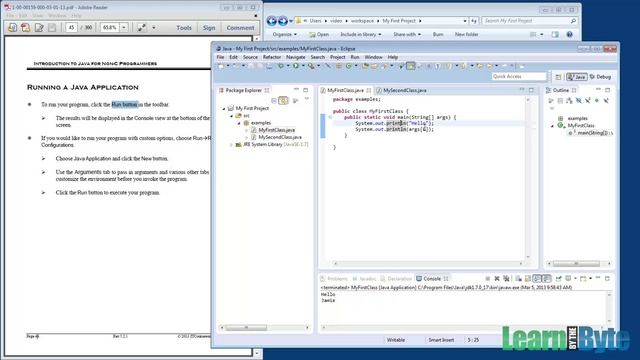Click the Open Perspective icon
The image size is (640, 360).
(558, 77)
